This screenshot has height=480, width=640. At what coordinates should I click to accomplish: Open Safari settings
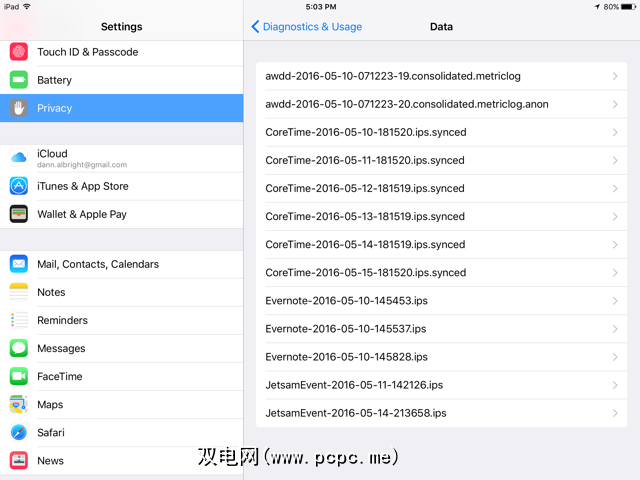coord(122,433)
